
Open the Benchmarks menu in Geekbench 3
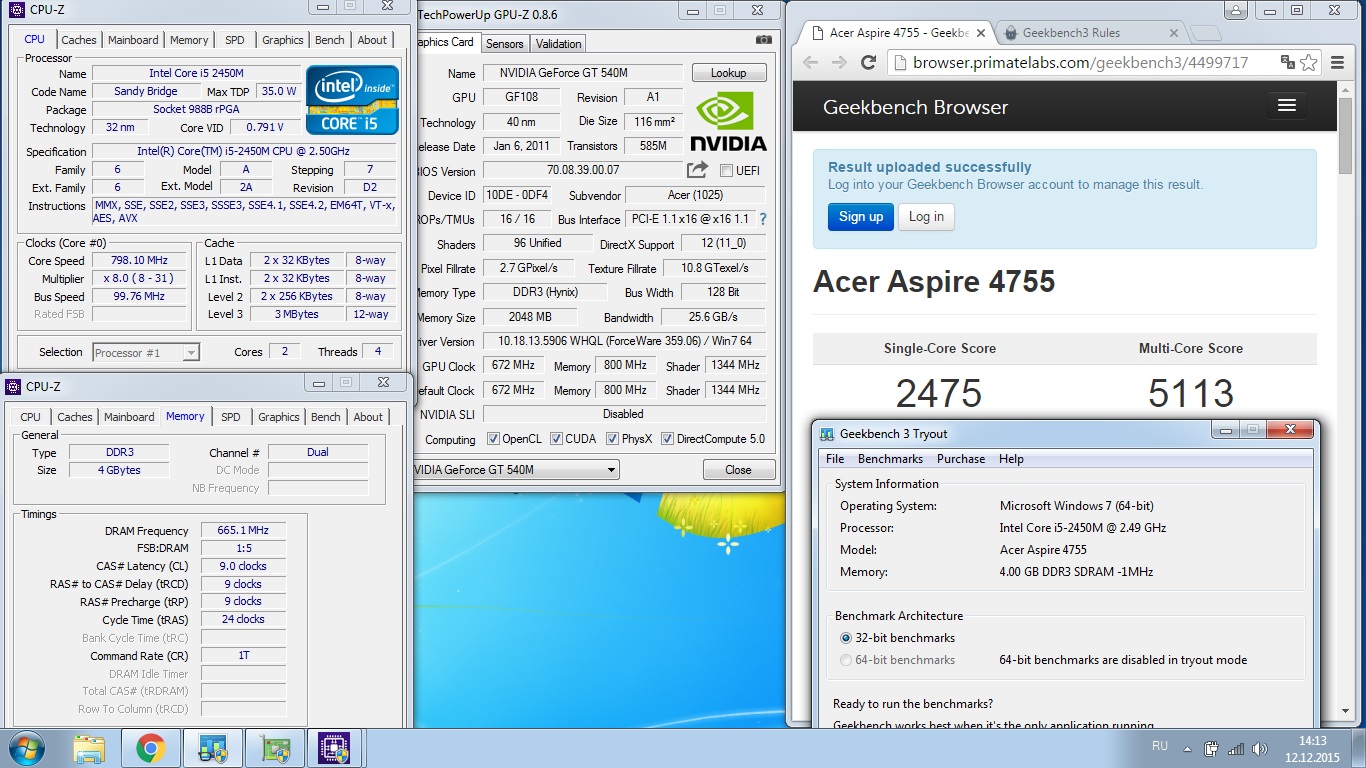pos(890,459)
